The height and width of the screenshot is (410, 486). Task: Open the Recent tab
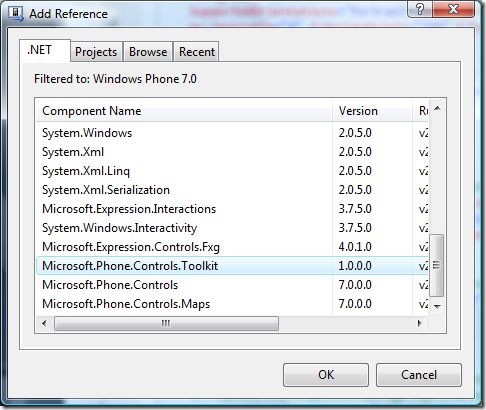pos(197,52)
